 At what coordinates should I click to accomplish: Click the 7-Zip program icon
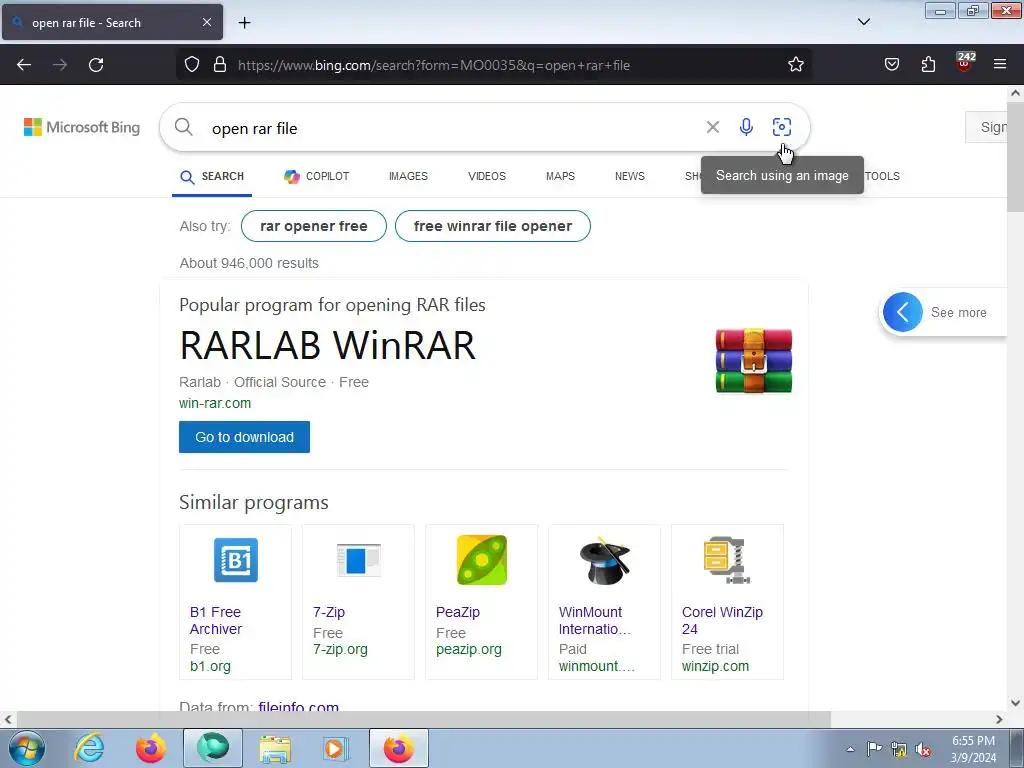(x=359, y=560)
